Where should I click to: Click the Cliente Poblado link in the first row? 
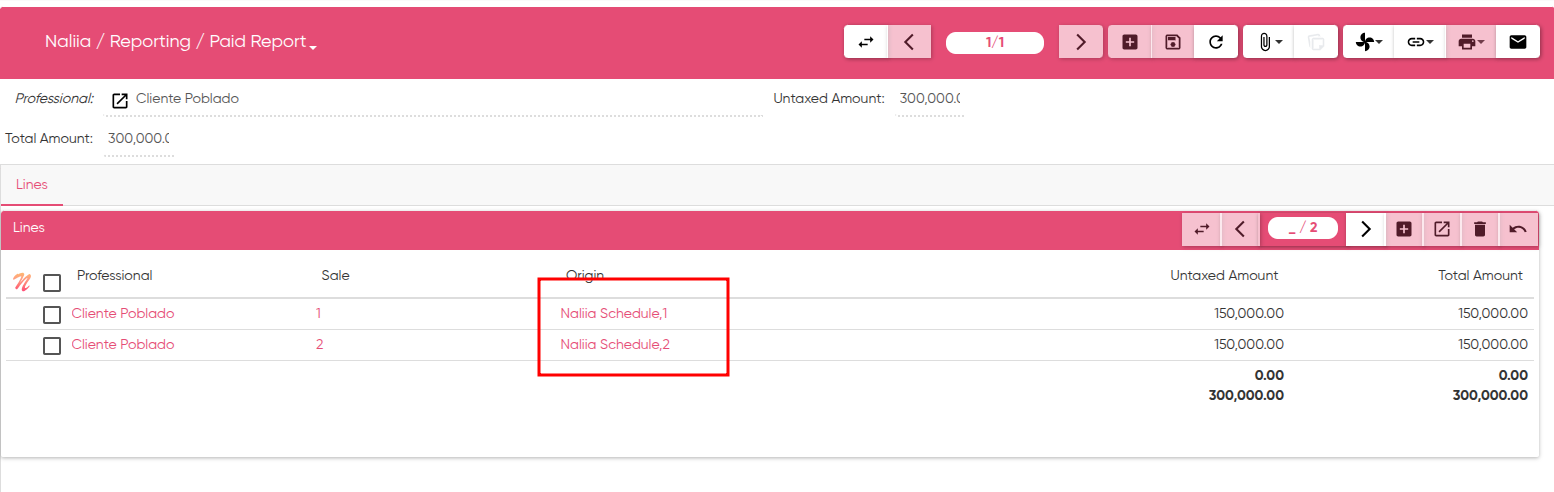click(123, 314)
